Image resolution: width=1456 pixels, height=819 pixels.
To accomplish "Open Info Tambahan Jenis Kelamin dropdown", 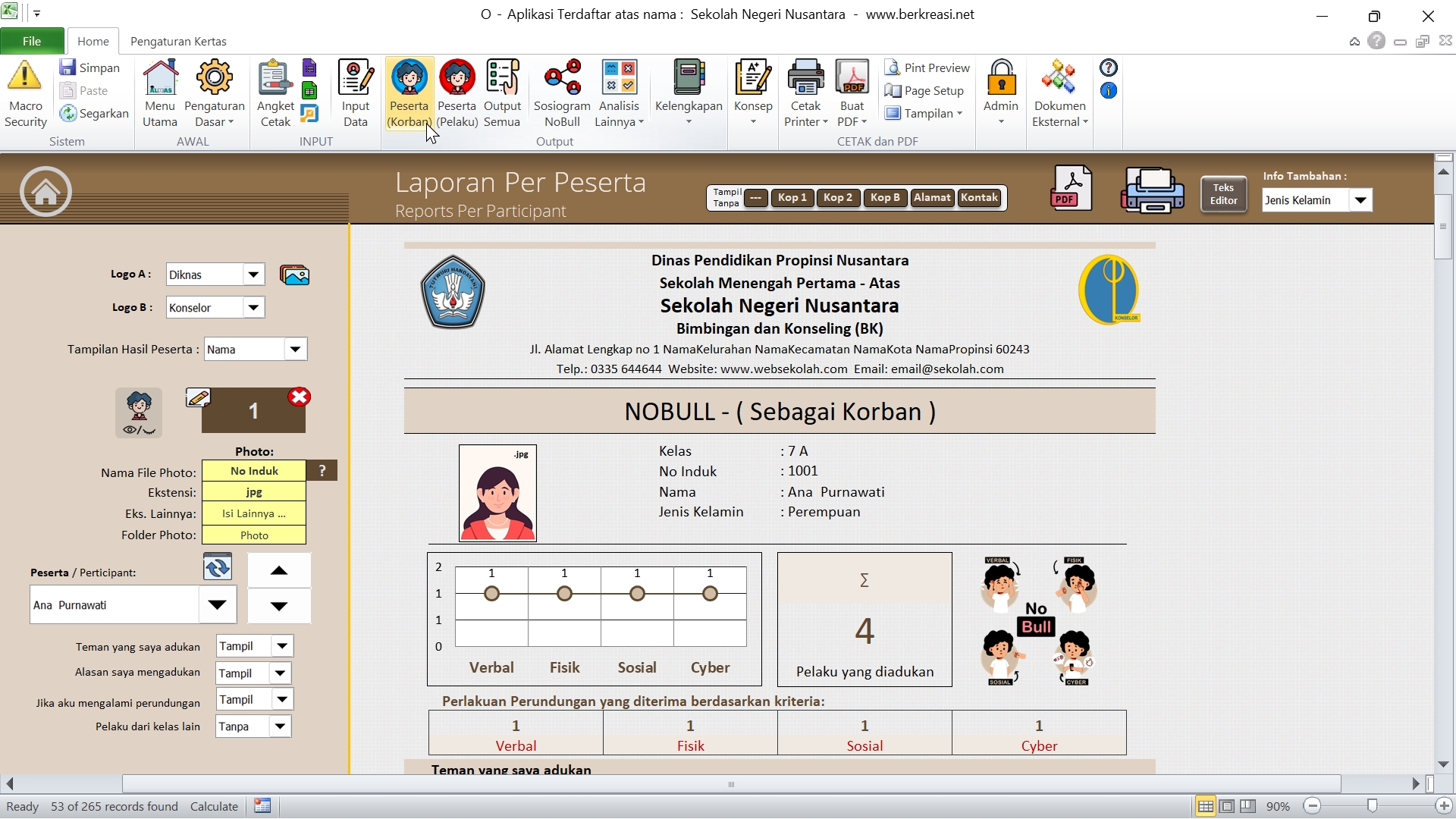I will click(x=1360, y=200).
